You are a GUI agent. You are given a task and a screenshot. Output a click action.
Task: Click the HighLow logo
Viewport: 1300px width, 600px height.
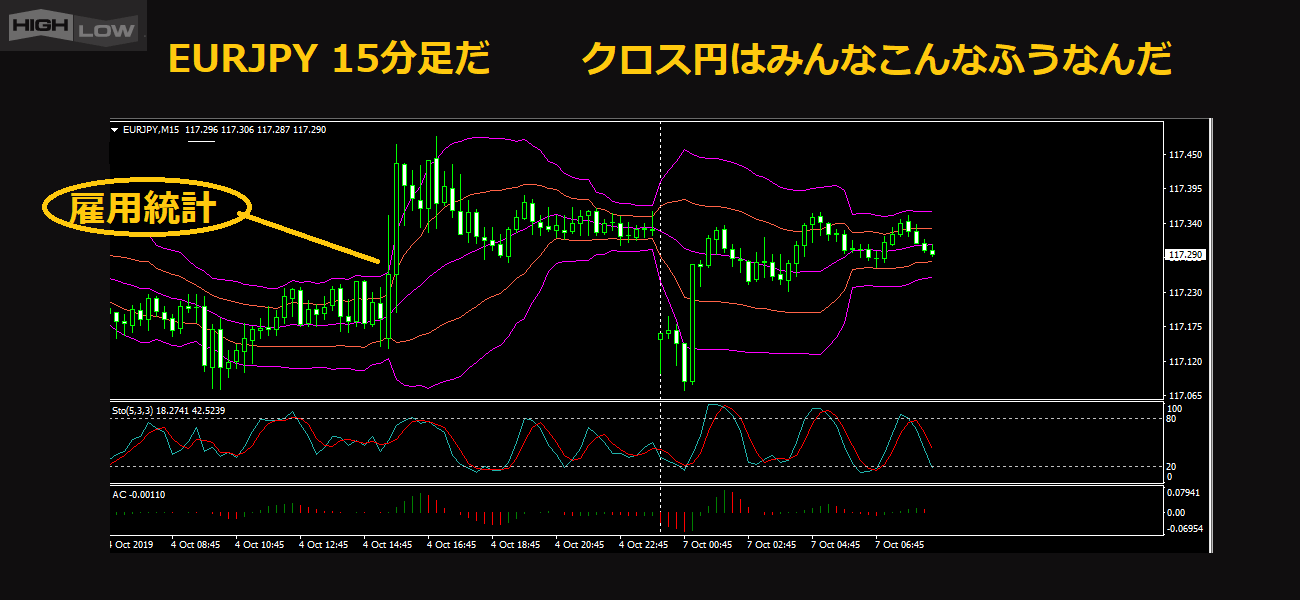[73, 27]
